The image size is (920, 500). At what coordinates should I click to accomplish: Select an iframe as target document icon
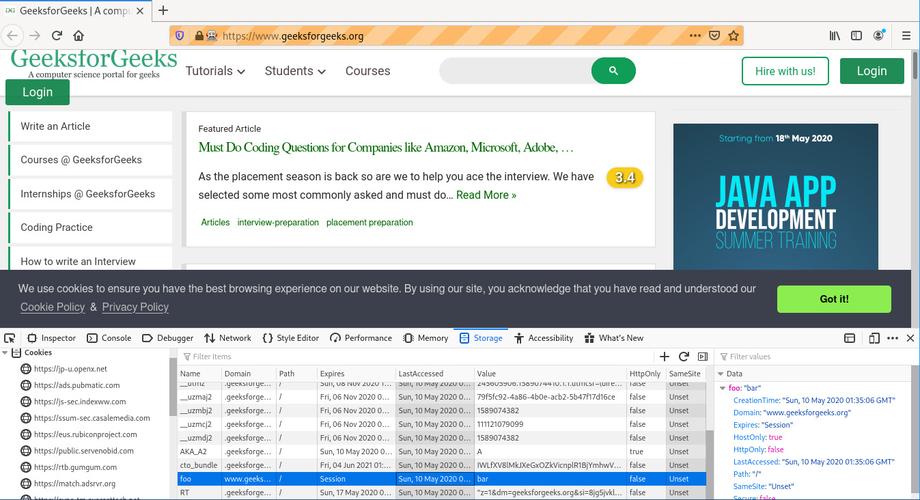[850, 338]
